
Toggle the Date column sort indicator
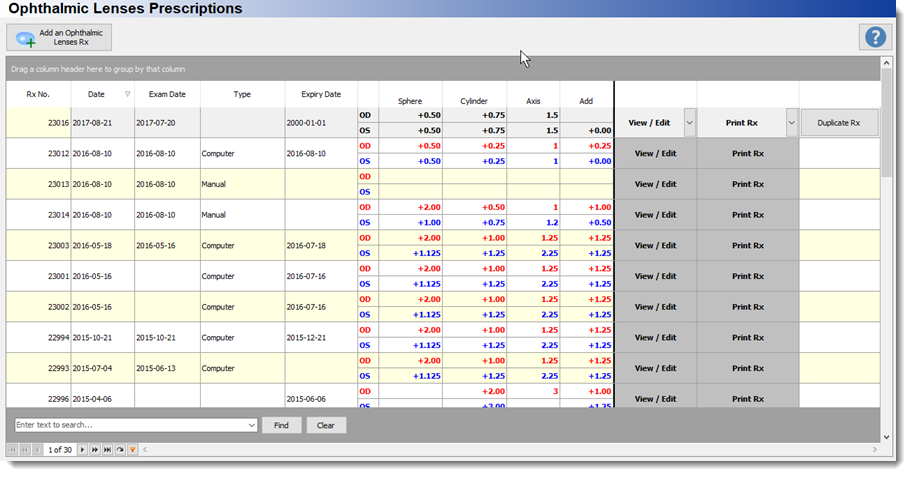[127, 94]
